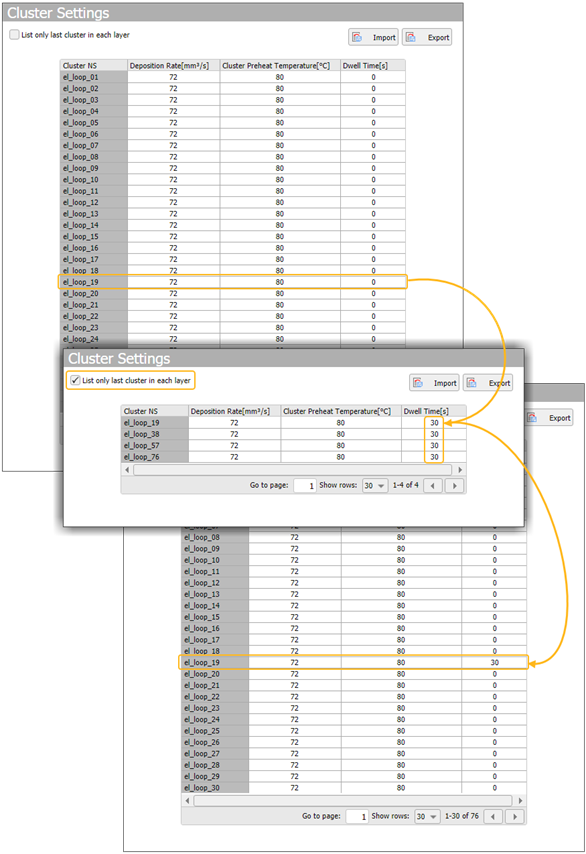Click Export in the middle Cluster Settings dialog
Viewport: 586px width, 854px height.
(x=488, y=382)
